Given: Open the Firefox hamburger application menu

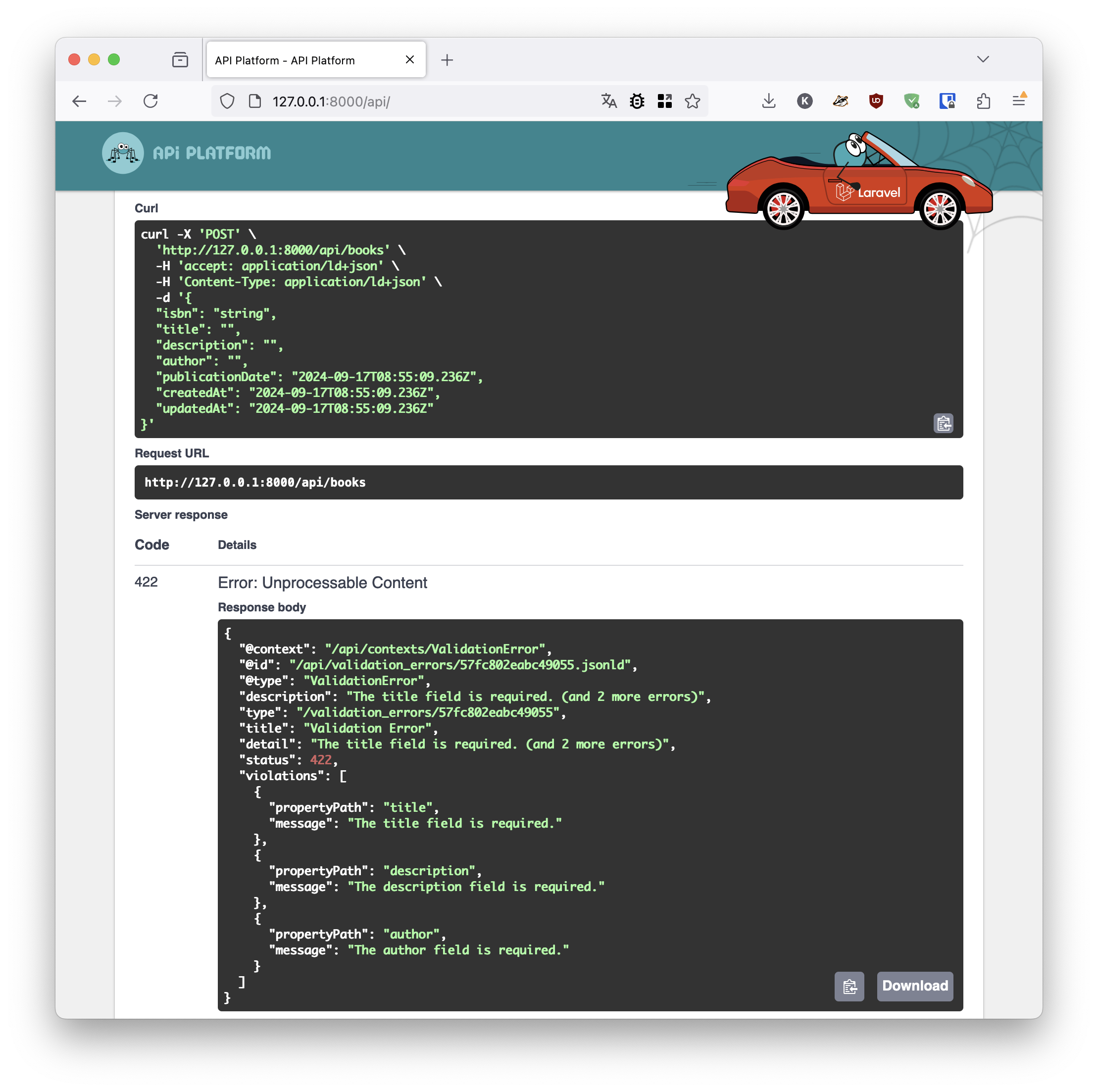Looking at the screenshot, I should 1018,101.
